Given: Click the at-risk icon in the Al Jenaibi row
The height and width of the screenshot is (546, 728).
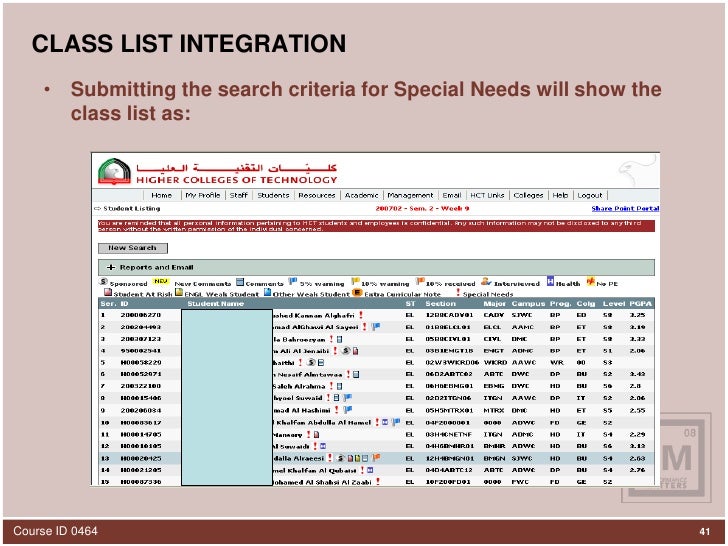Looking at the screenshot, I should coord(355,351).
